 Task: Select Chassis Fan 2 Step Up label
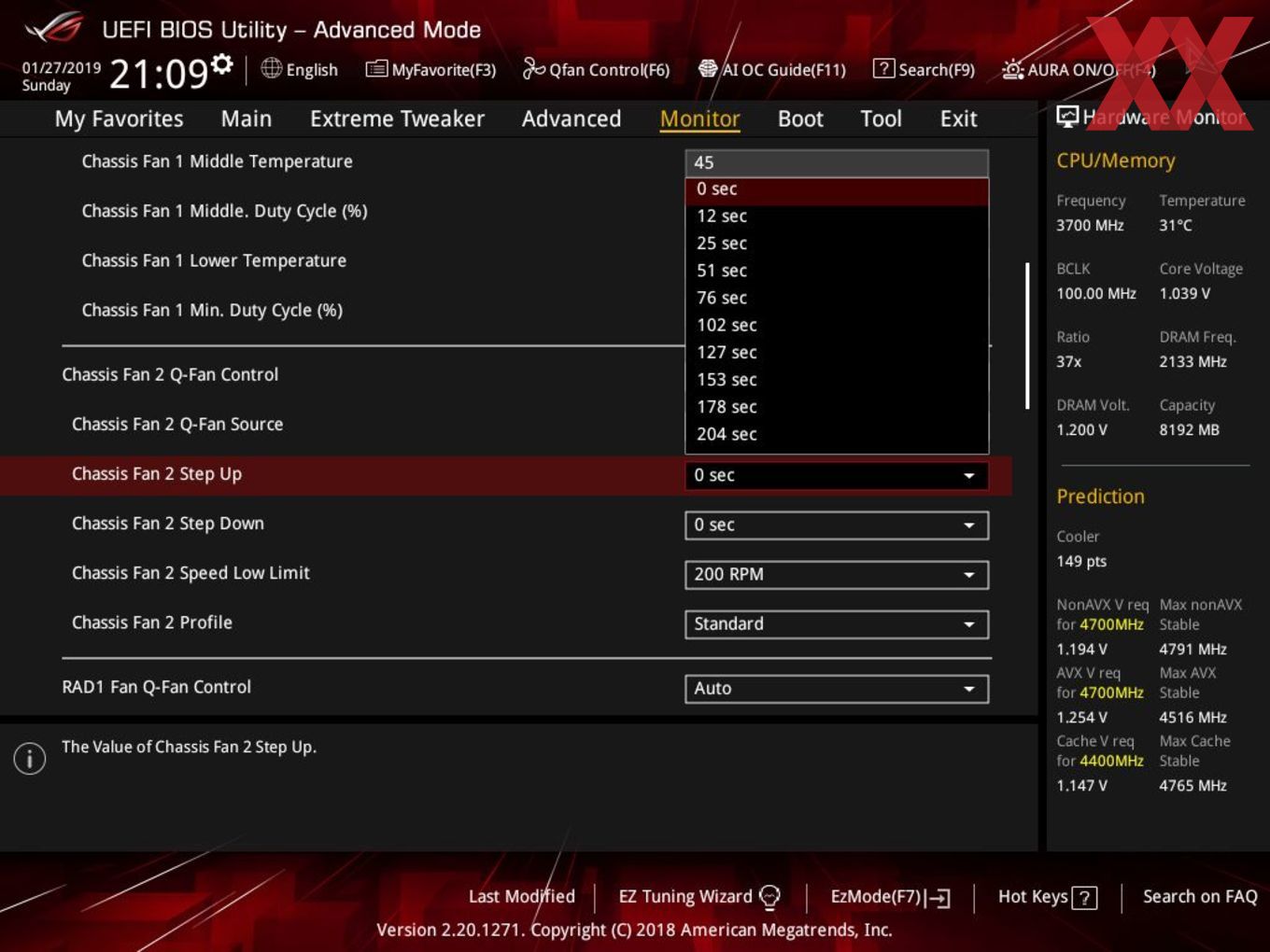coord(157,474)
